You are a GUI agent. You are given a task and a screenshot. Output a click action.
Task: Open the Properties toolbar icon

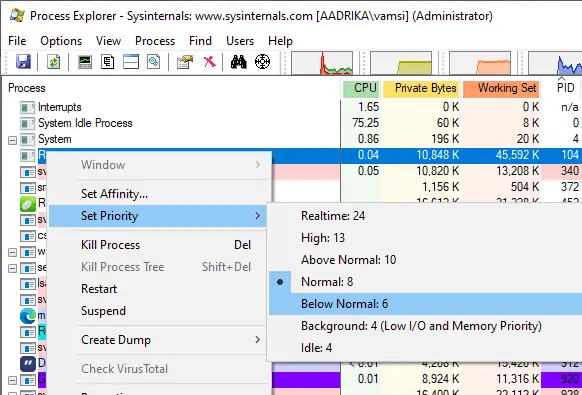point(185,62)
